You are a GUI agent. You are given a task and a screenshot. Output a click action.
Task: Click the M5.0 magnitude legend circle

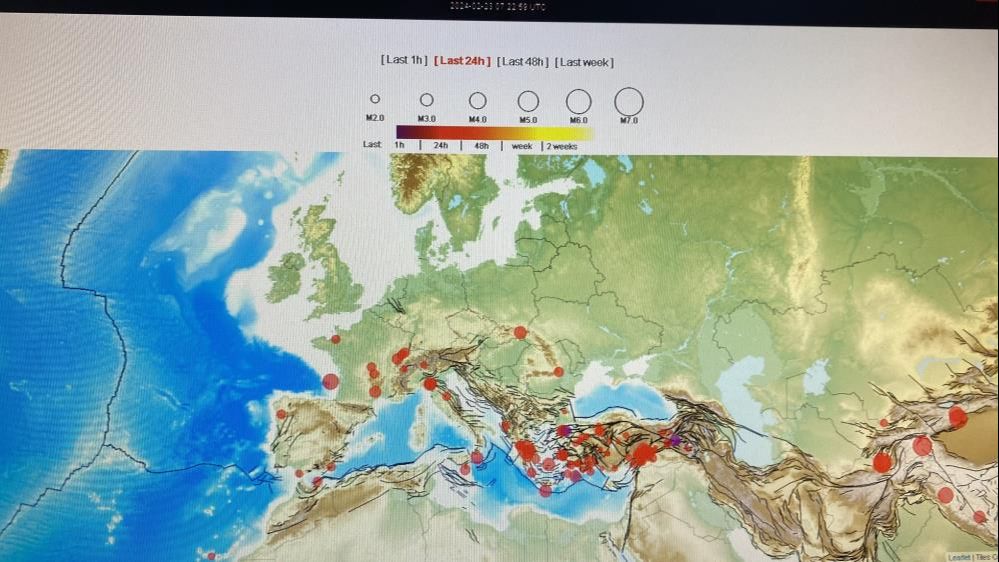[528, 101]
